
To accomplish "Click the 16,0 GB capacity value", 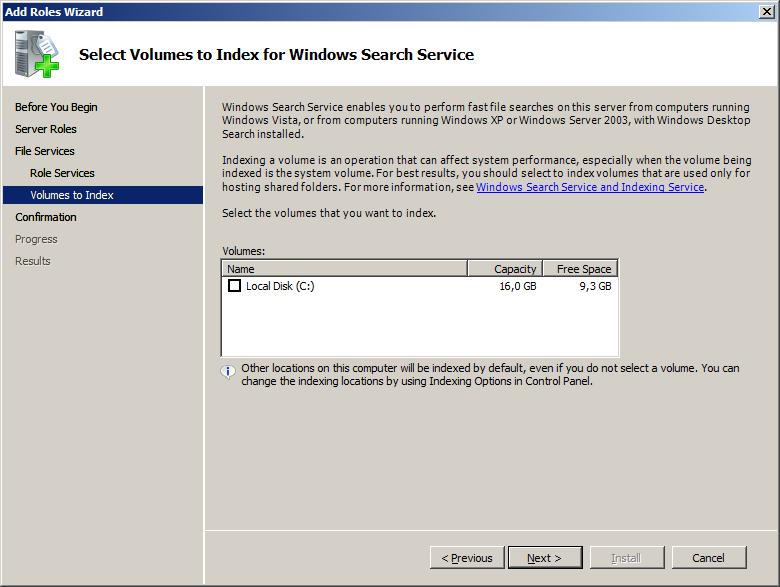I will pos(518,286).
